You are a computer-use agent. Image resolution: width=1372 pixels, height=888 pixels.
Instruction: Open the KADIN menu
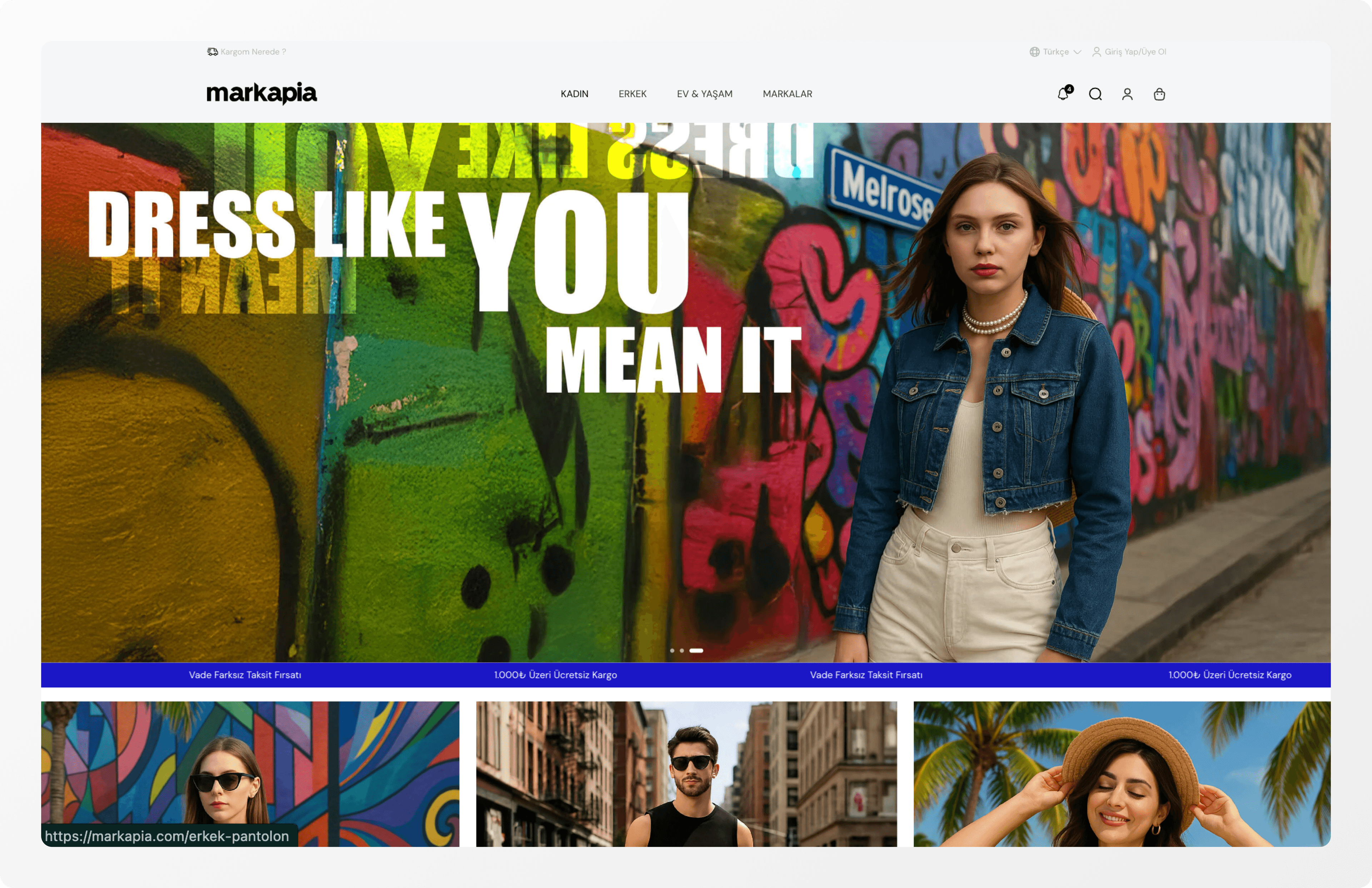(574, 94)
